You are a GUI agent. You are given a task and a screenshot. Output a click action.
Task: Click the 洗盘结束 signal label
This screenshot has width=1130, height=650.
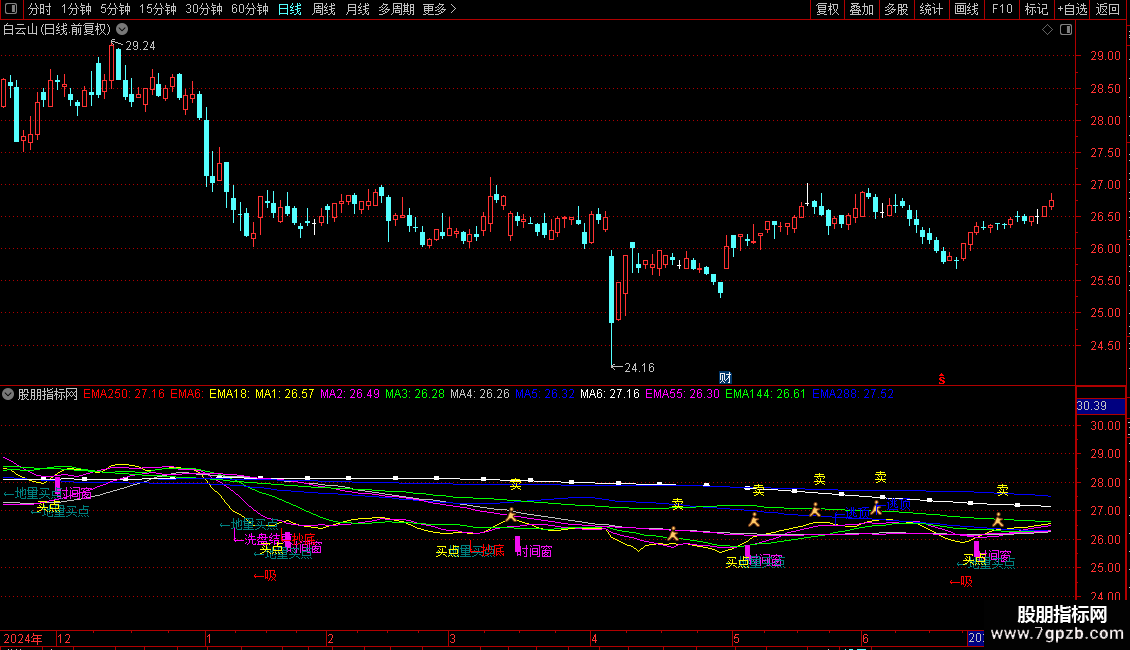(268, 538)
